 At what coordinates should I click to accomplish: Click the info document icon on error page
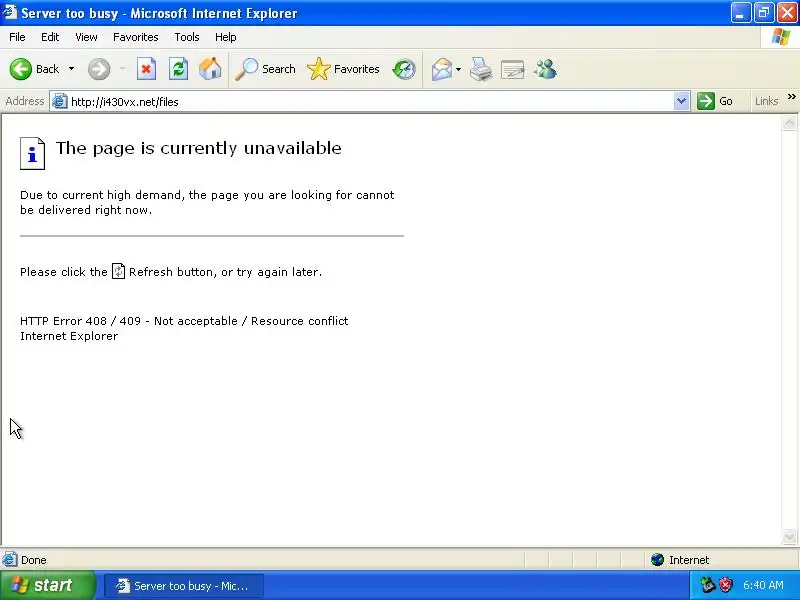tap(33, 153)
